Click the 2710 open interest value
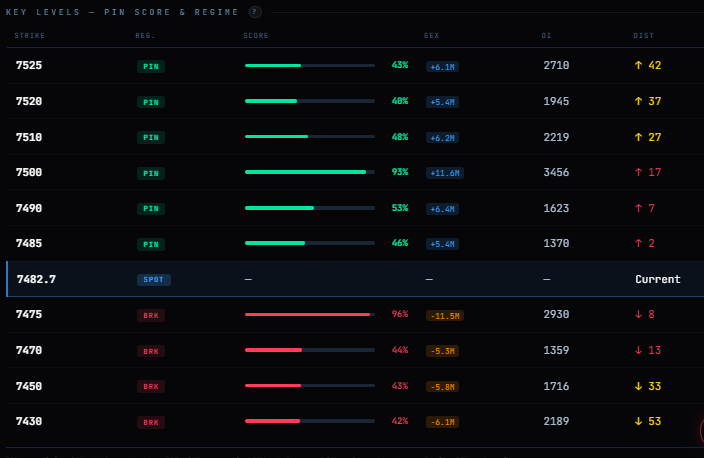704x458 pixels. (556, 66)
